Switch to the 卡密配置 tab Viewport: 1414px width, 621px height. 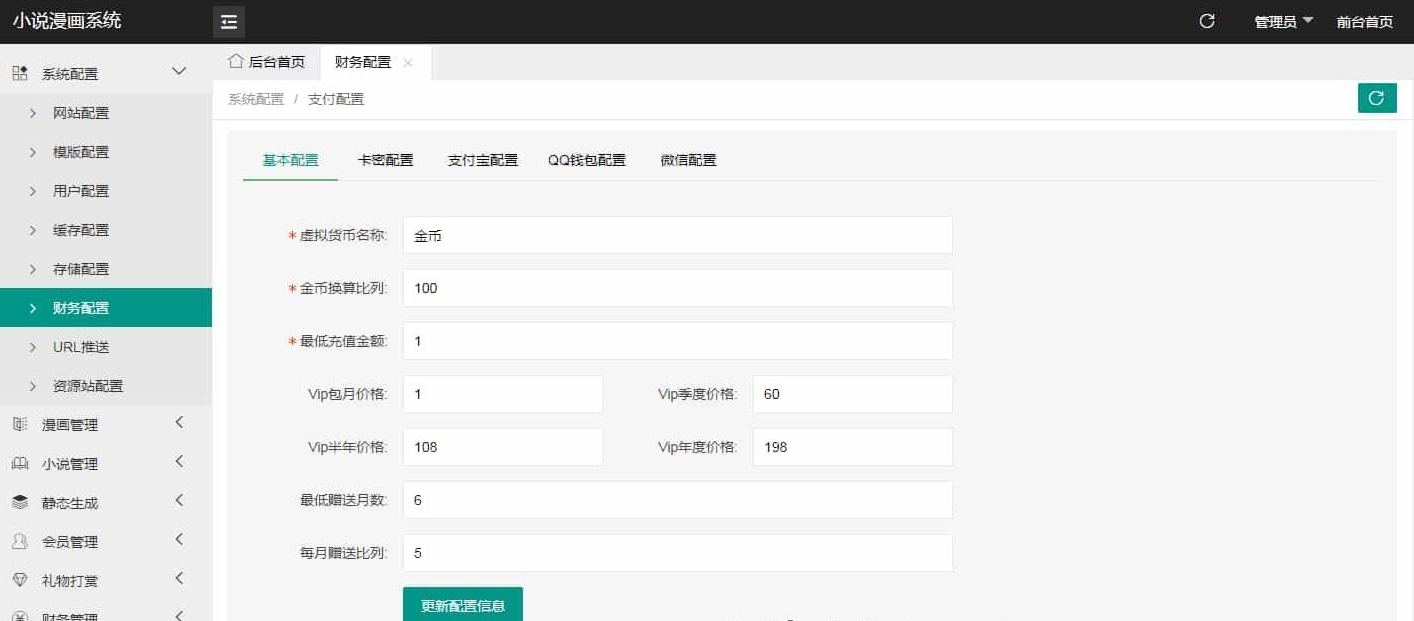pyautogui.click(x=385, y=160)
